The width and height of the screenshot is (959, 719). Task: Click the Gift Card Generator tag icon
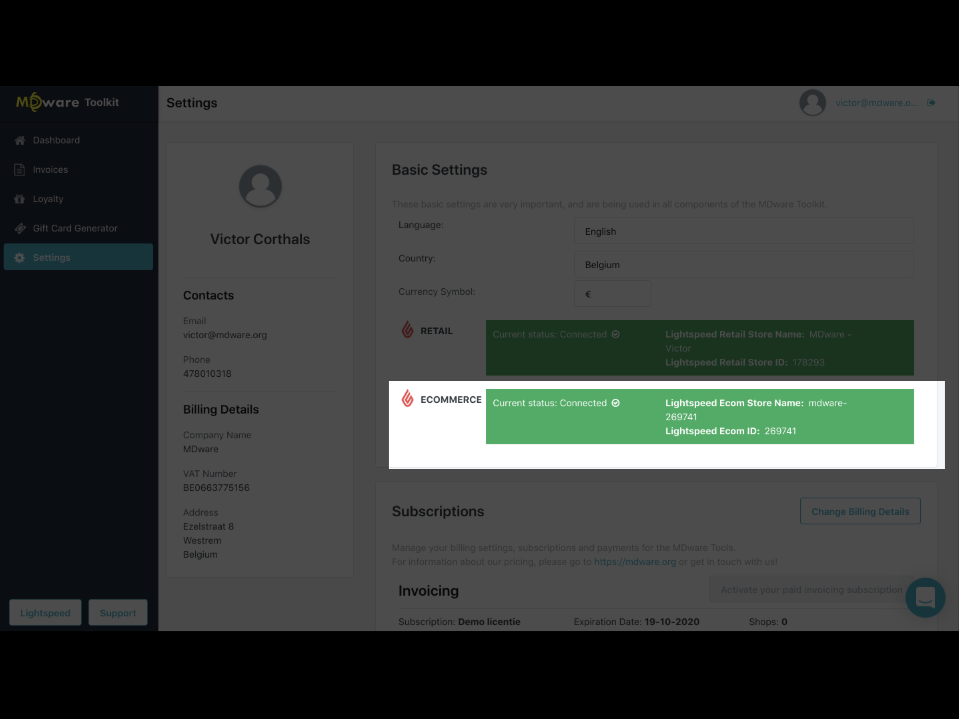coord(20,228)
